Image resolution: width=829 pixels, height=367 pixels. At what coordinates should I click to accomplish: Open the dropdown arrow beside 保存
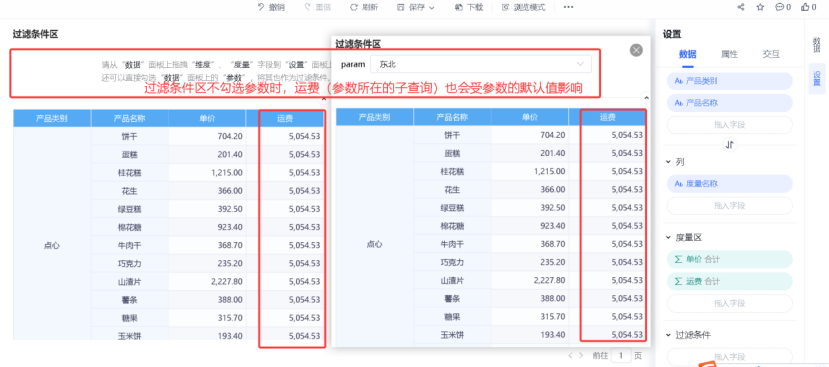click(431, 7)
